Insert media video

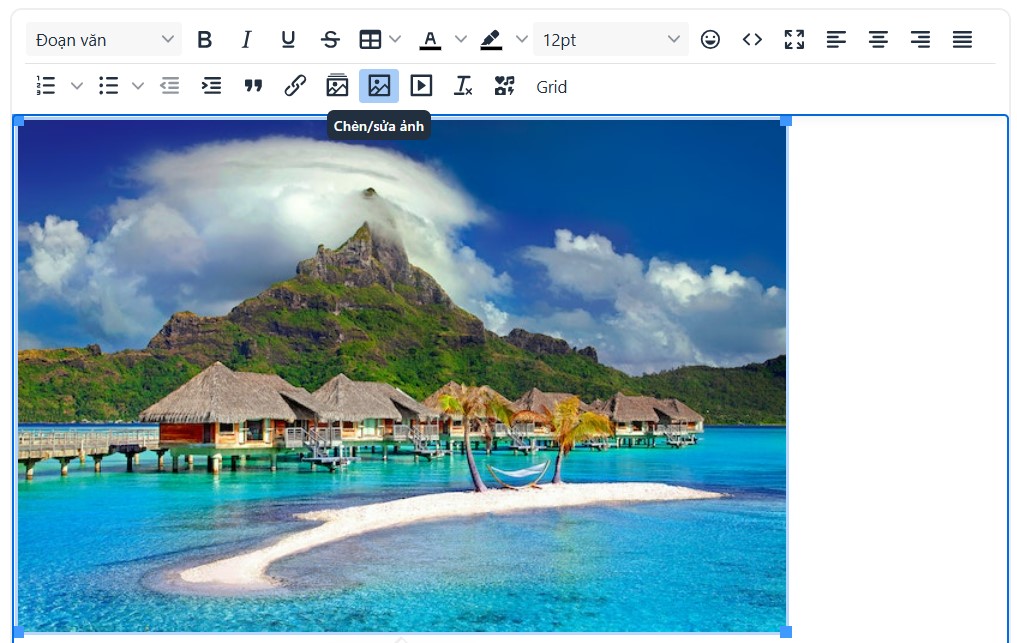coord(421,86)
